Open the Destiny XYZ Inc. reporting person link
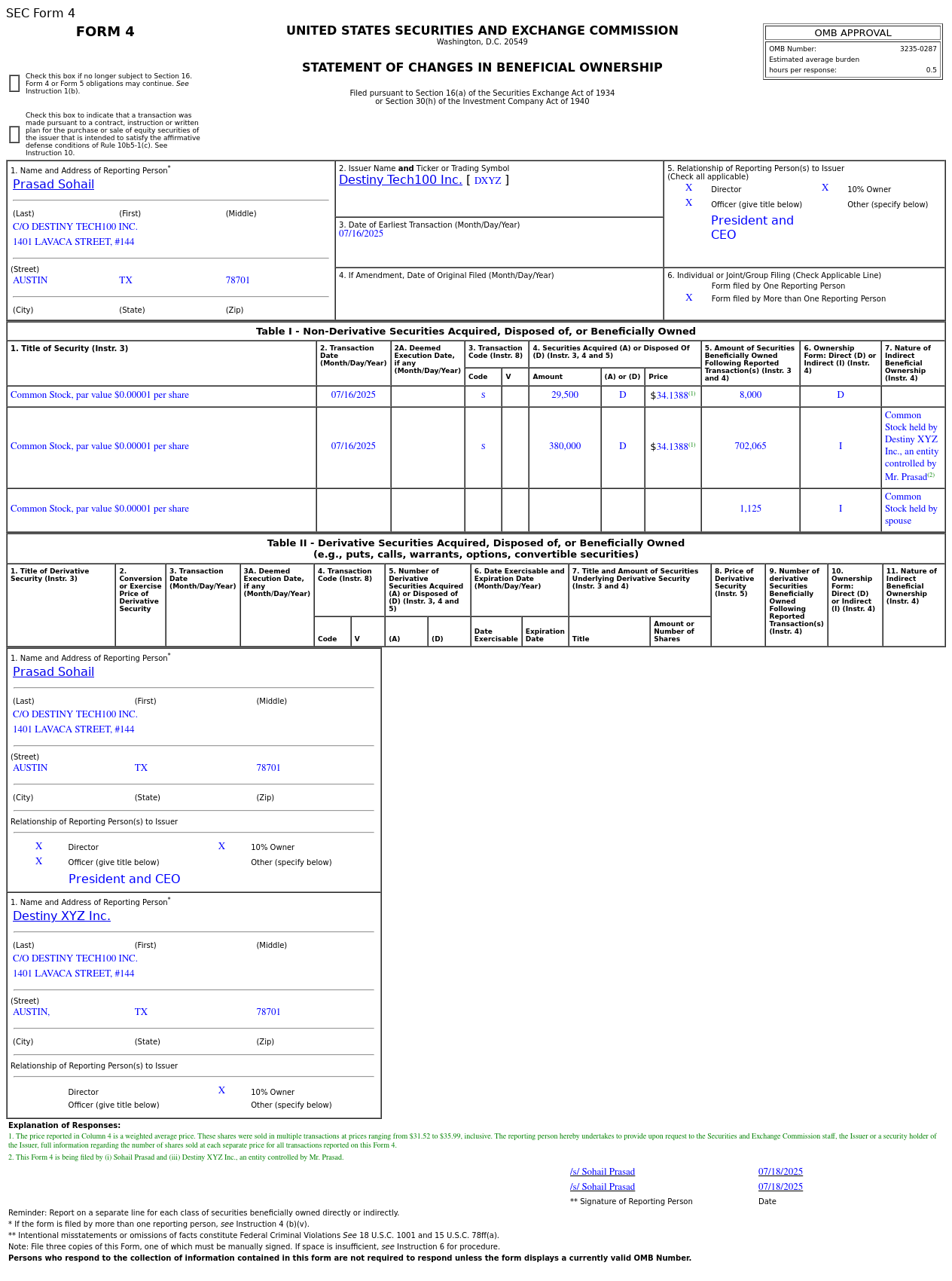This screenshot has width=952, height=1281. click(62, 916)
